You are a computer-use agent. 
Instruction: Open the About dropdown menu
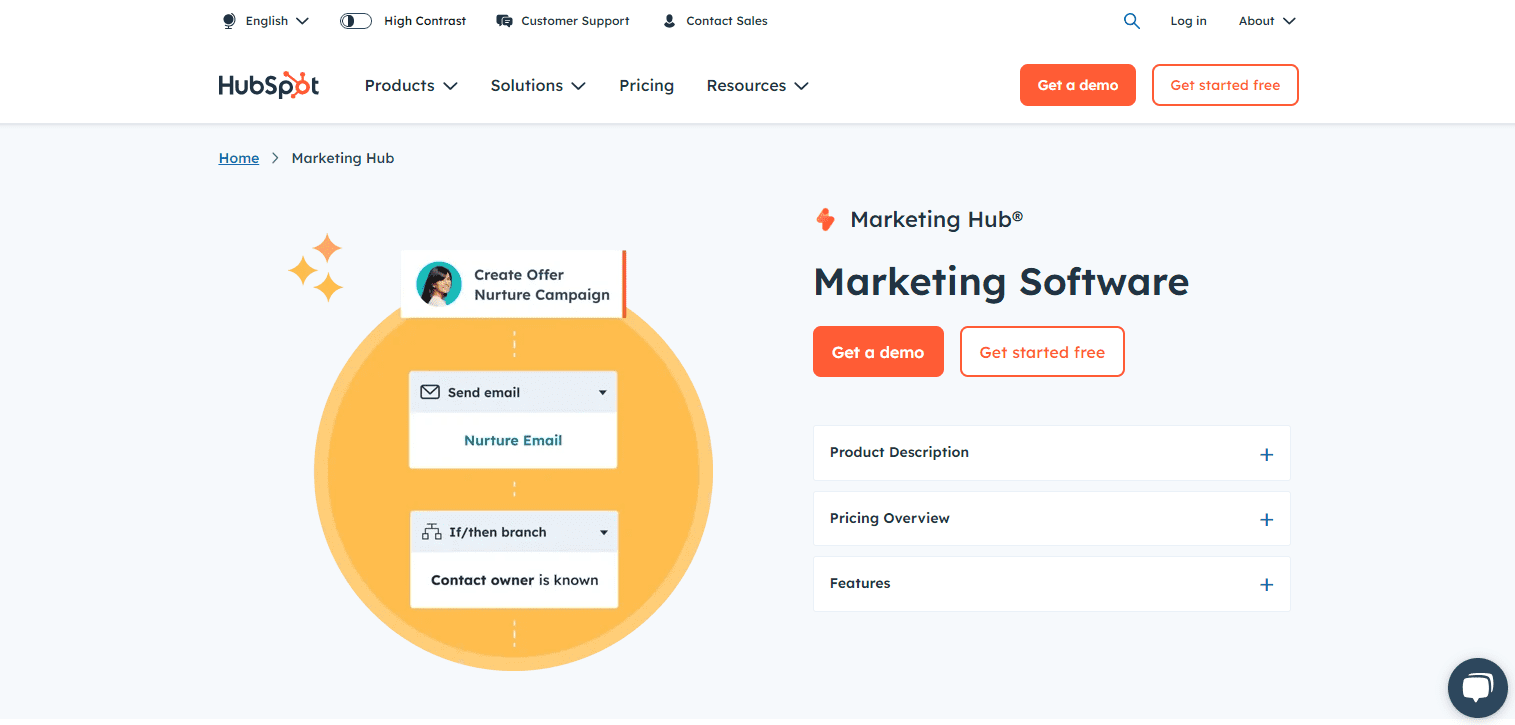coord(1267,21)
